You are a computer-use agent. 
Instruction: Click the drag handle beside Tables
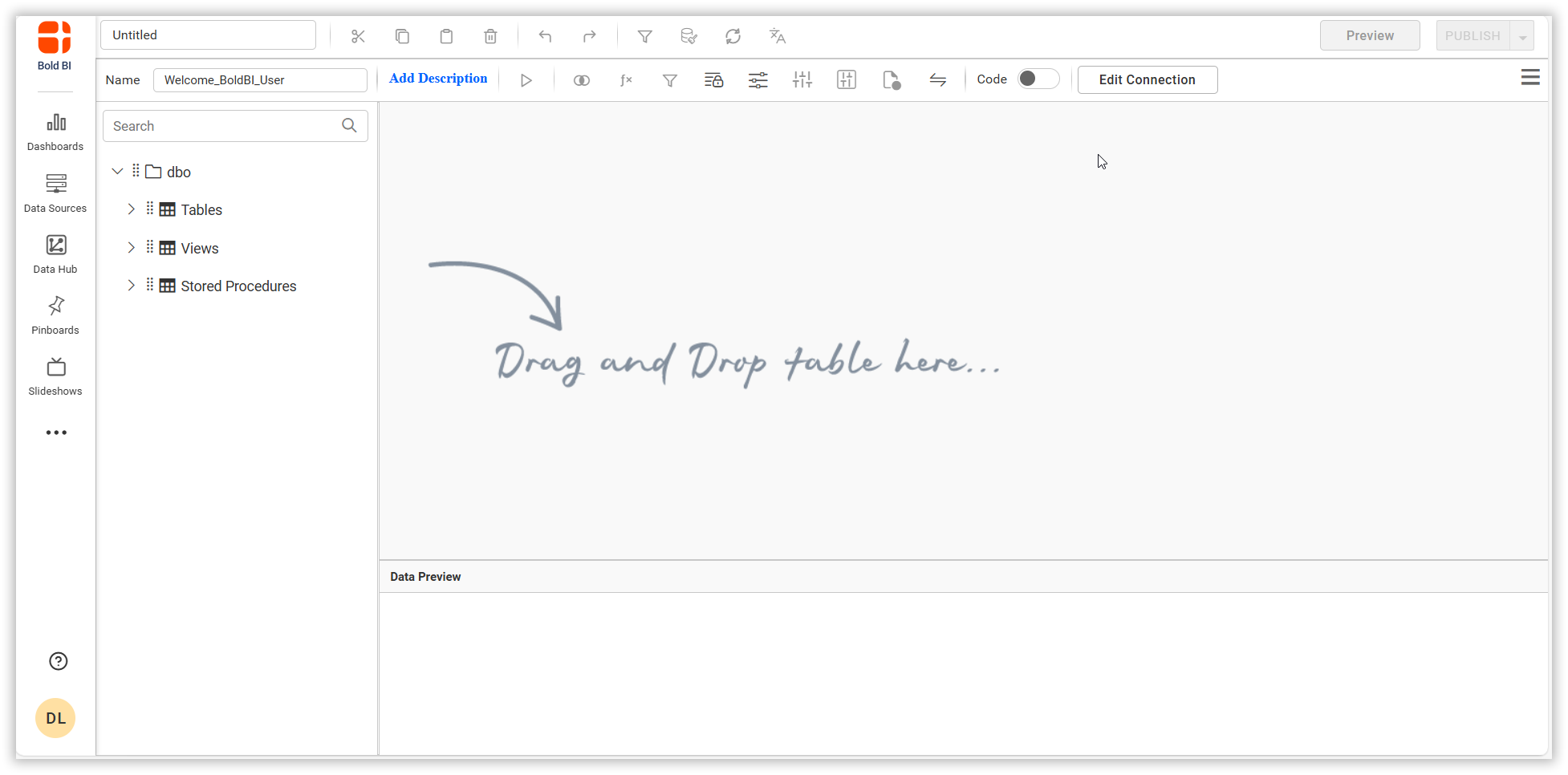tap(150, 209)
